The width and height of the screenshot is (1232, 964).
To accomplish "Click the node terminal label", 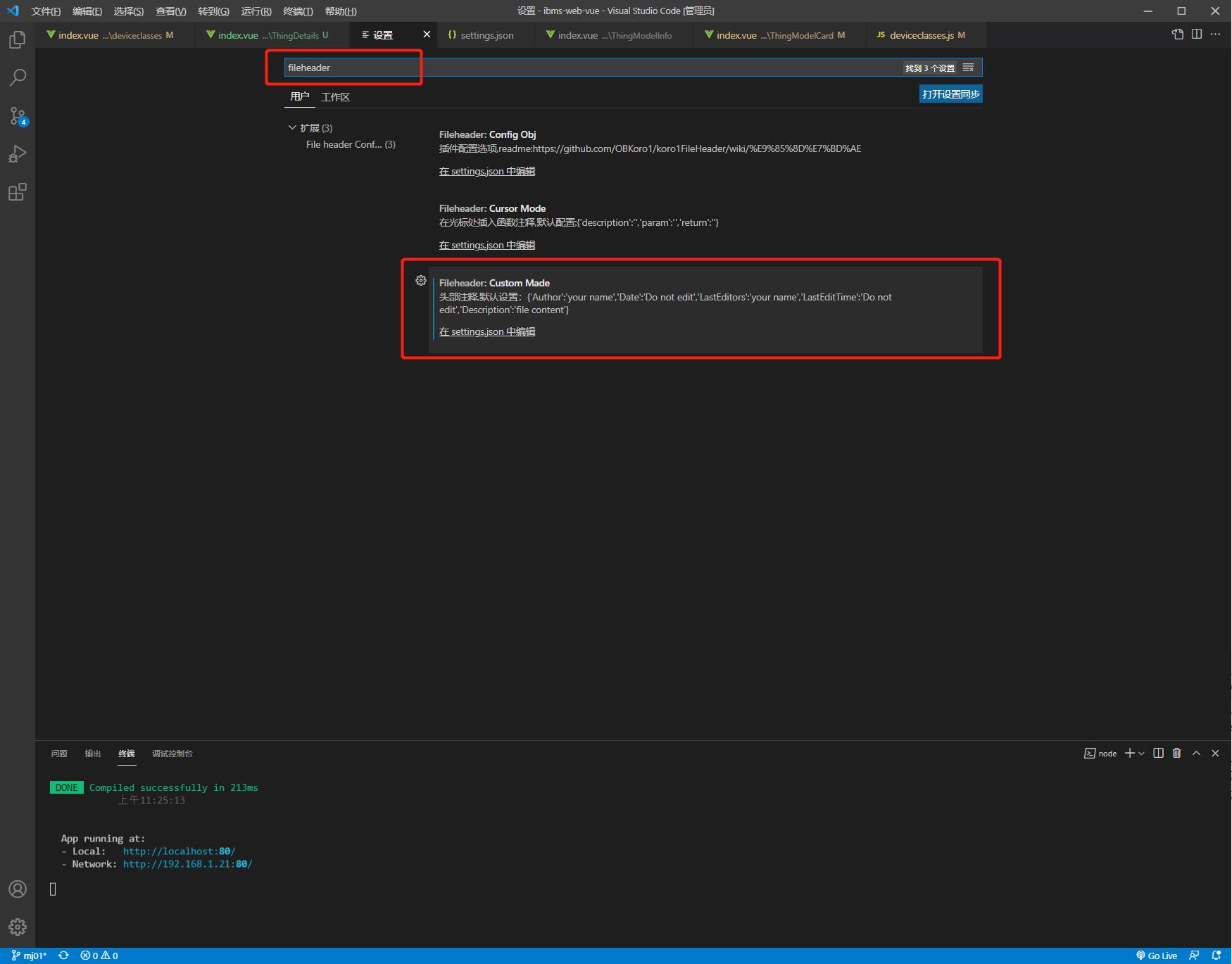I will [x=1100, y=754].
